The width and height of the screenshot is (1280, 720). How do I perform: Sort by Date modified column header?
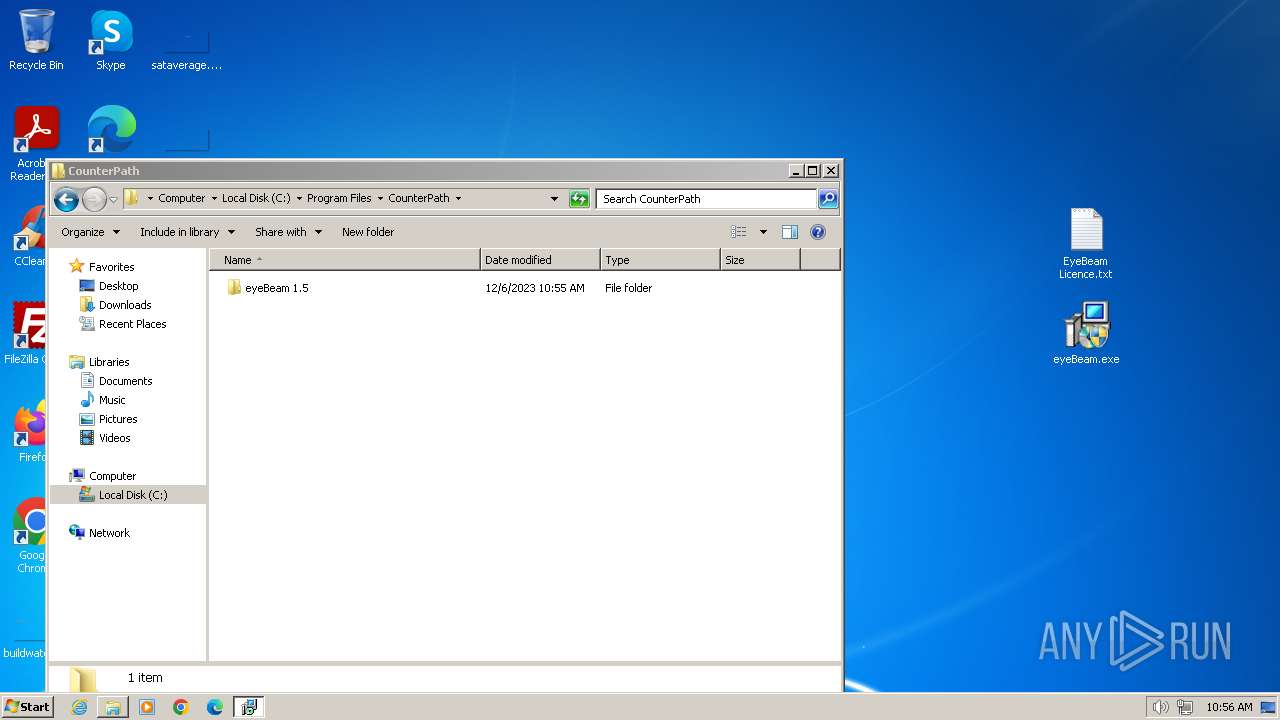coord(540,260)
